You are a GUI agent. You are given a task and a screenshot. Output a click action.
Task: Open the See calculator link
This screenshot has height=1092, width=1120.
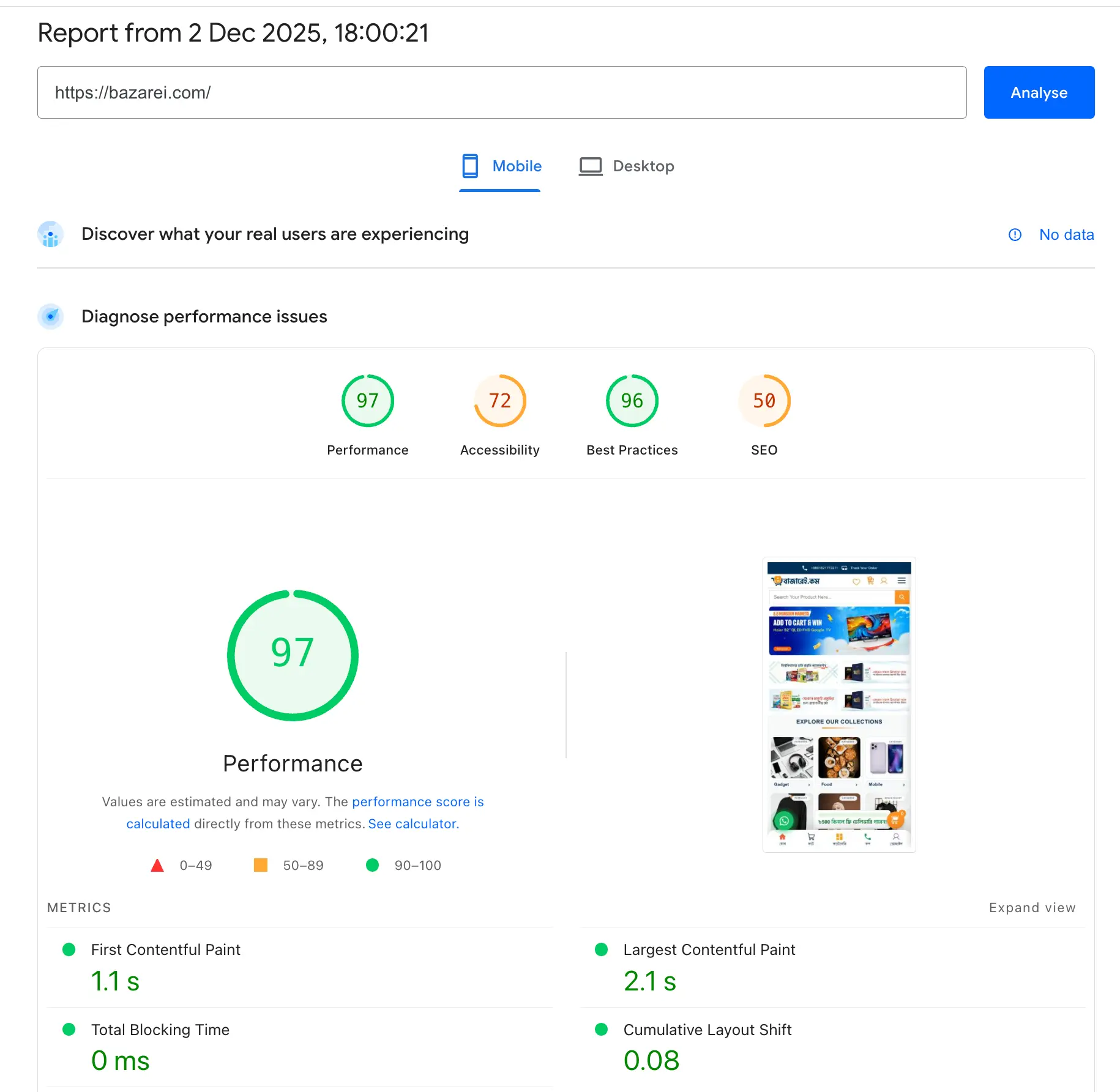click(x=413, y=823)
